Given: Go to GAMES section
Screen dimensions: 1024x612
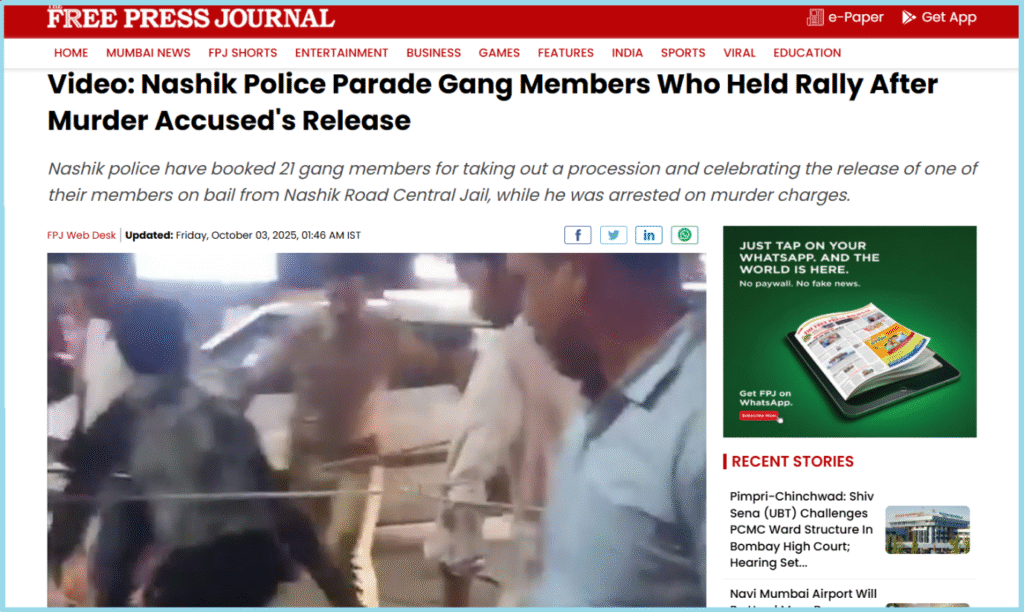Looking at the screenshot, I should click(x=499, y=53).
